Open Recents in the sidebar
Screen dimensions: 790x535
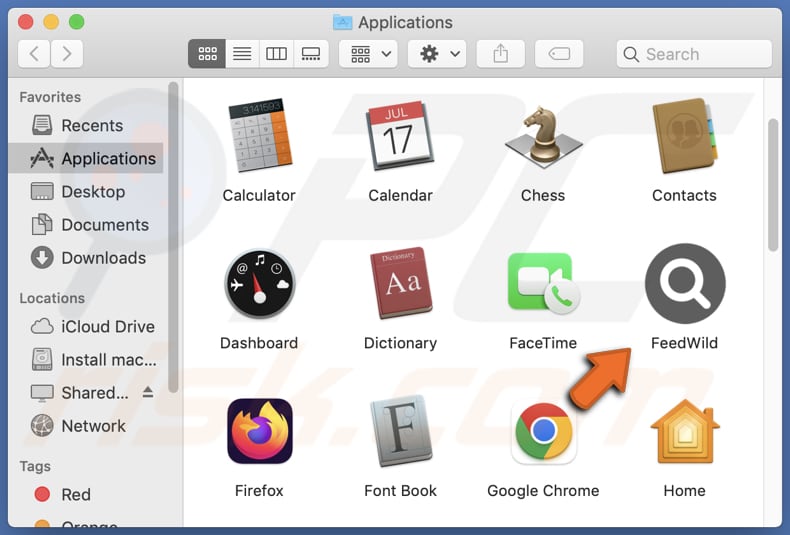pyautogui.click(x=86, y=125)
